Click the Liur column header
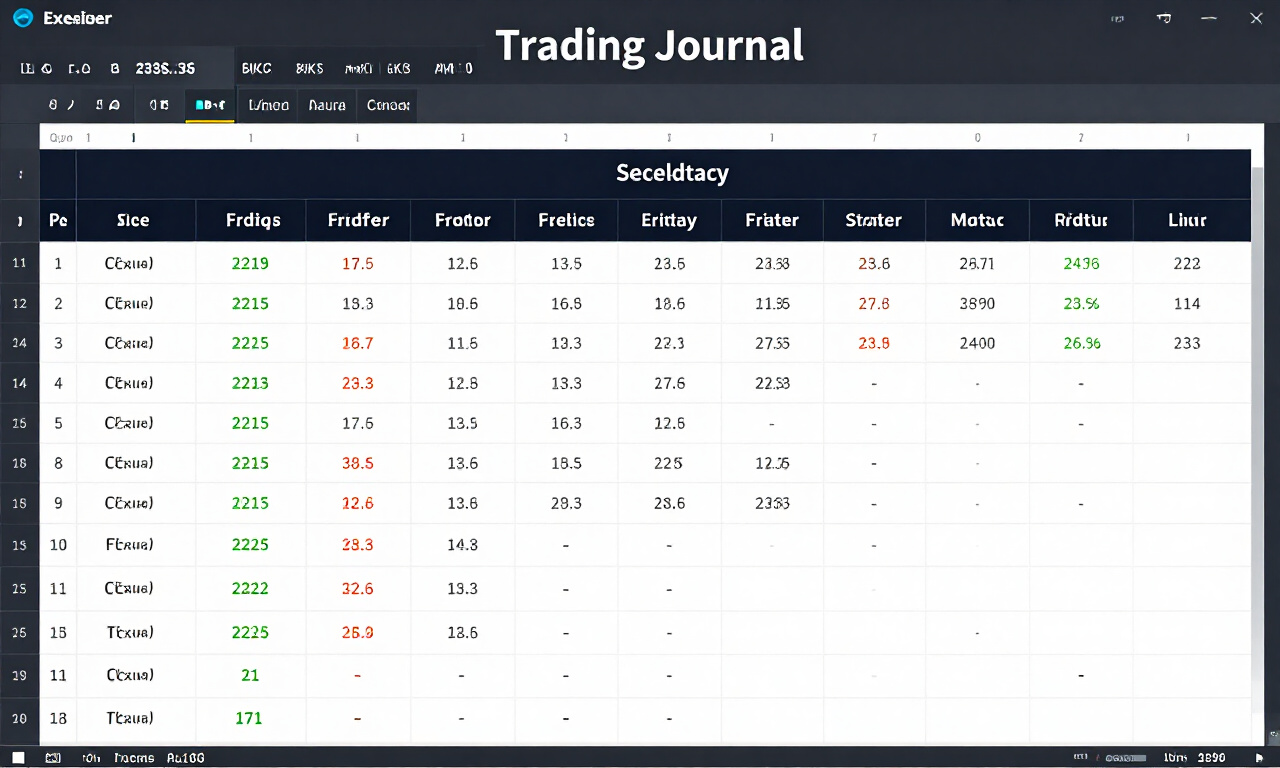Image resolution: width=1280 pixels, height=768 pixels. click(x=1187, y=221)
